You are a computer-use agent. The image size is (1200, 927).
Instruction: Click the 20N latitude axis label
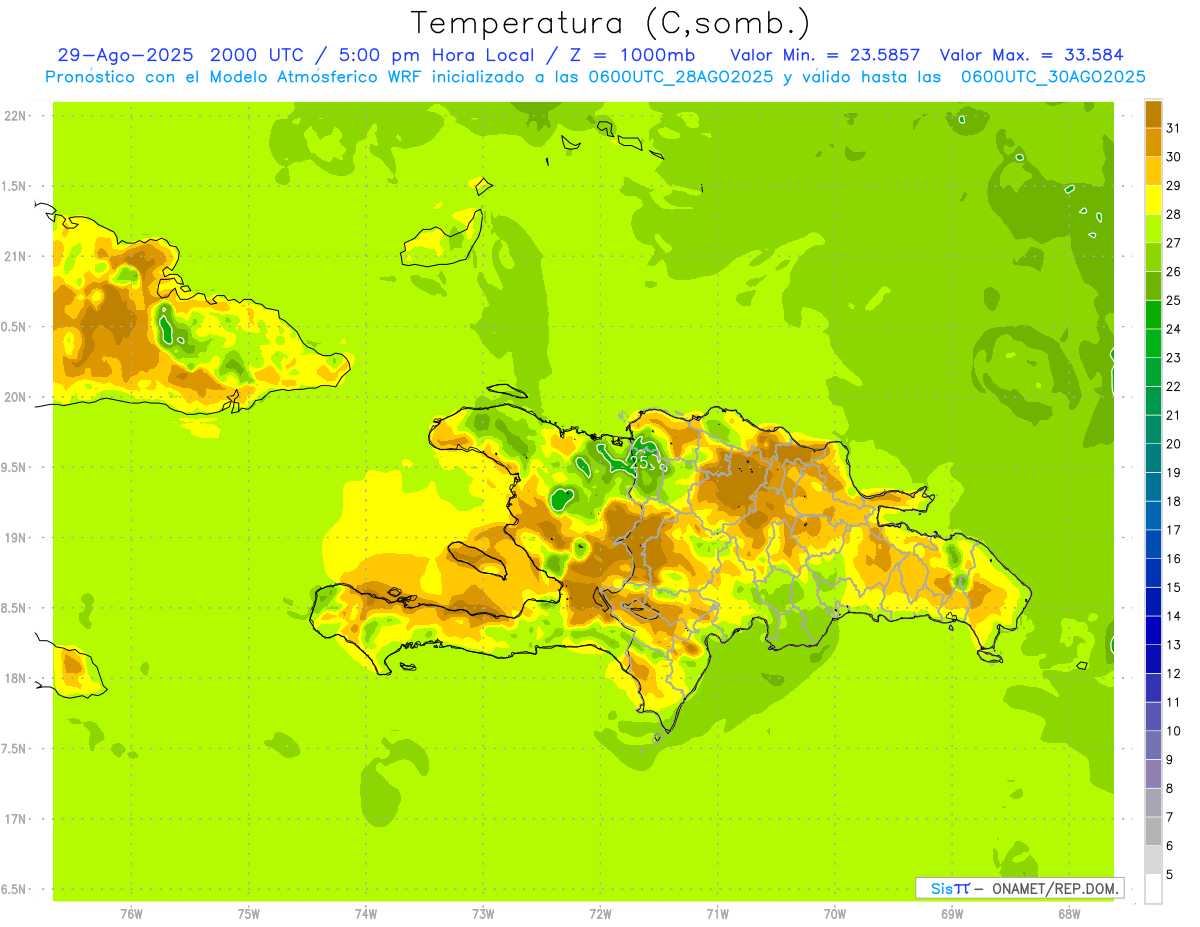15,397
